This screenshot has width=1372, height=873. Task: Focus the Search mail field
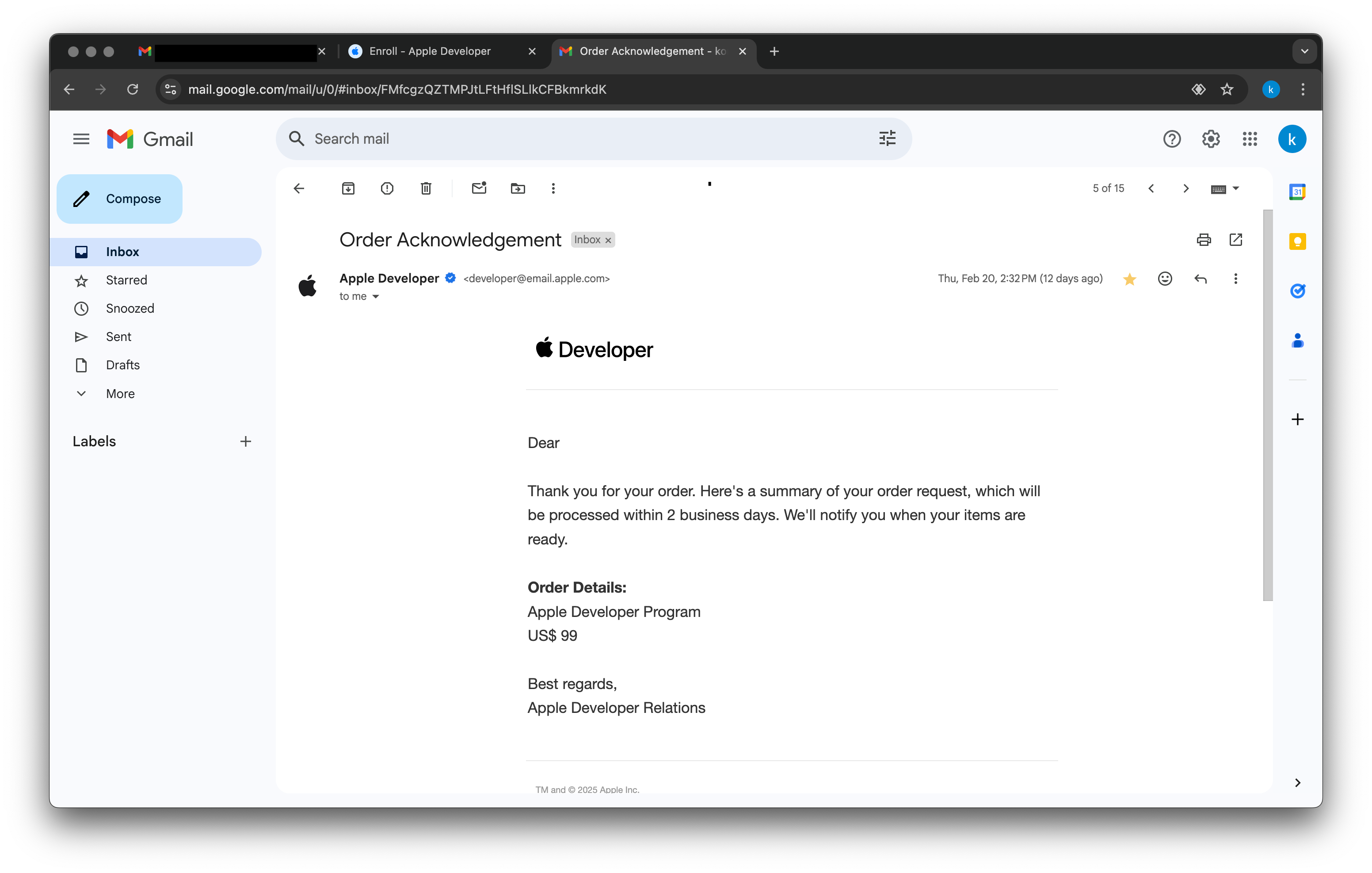[x=593, y=138]
